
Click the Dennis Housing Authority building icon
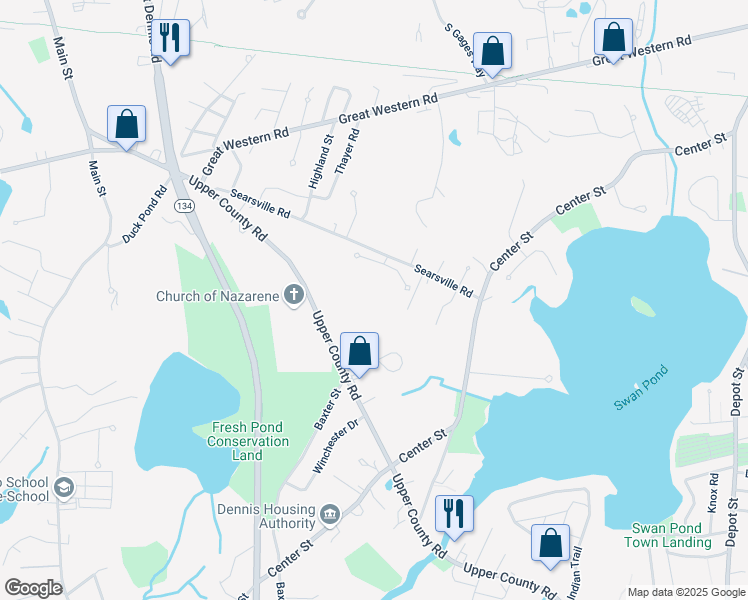tap(331, 516)
